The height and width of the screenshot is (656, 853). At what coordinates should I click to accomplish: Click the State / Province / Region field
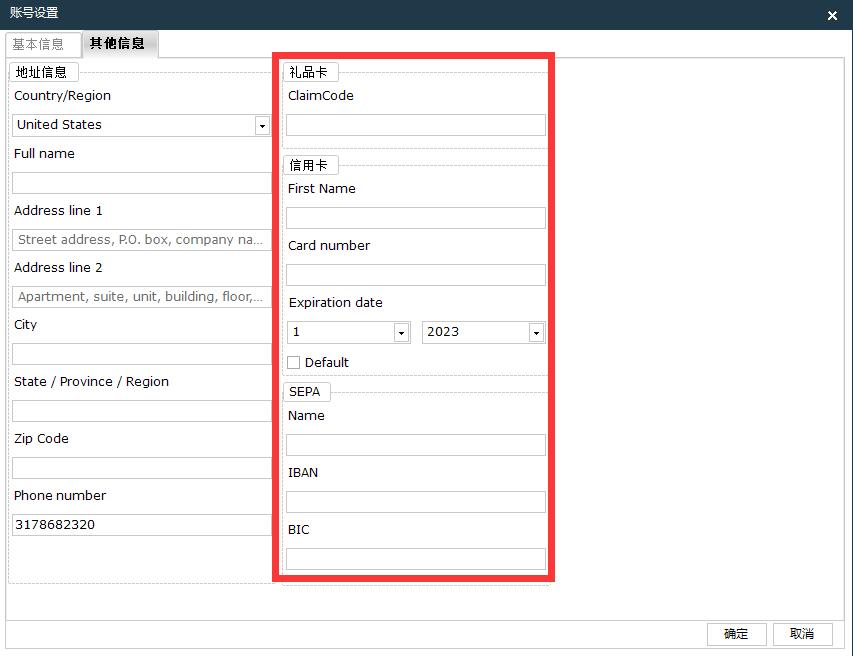click(140, 410)
